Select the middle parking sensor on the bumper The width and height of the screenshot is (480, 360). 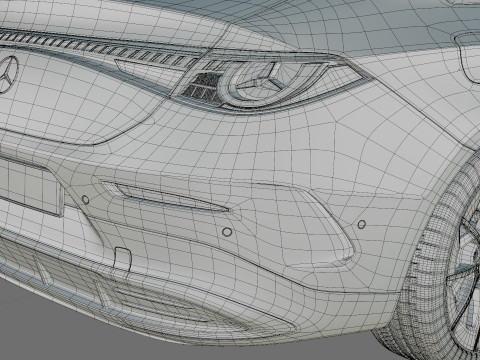tap(227, 232)
